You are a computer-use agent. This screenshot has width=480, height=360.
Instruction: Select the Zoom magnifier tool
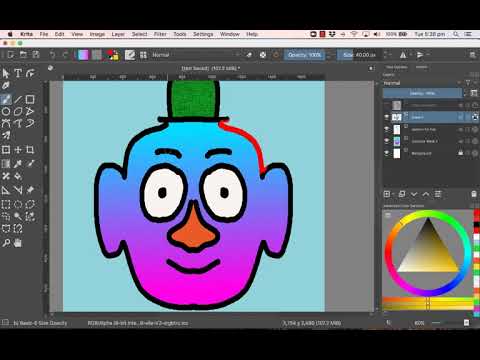point(6,243)
